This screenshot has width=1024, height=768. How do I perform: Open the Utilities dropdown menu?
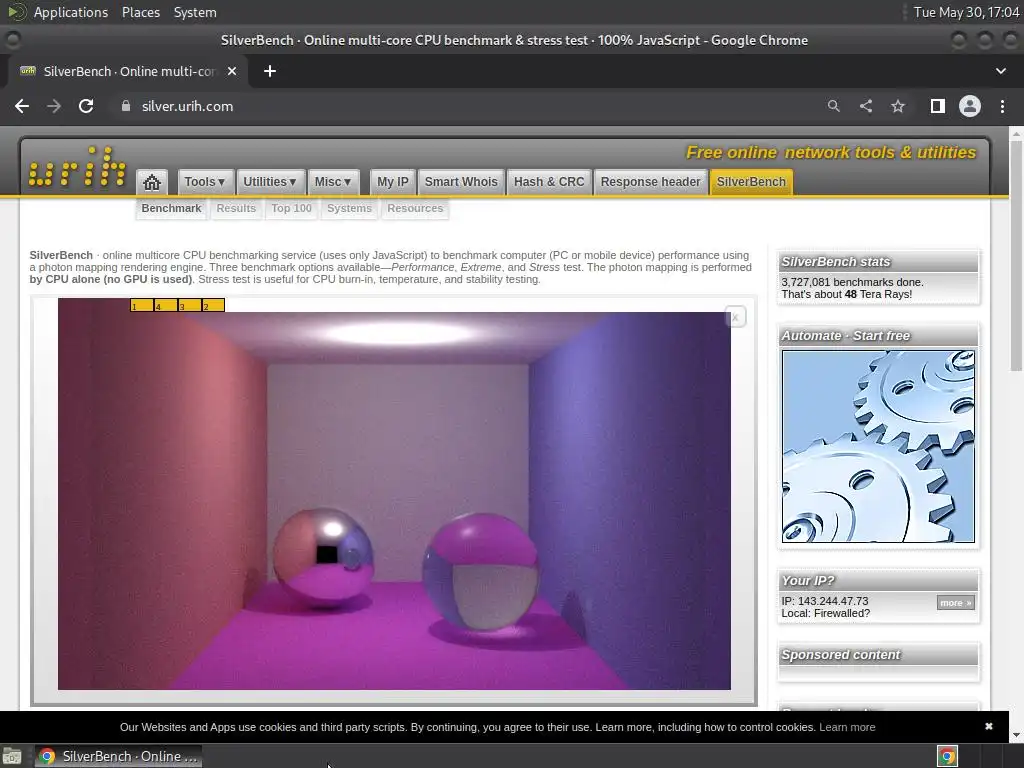coord(269,182)
